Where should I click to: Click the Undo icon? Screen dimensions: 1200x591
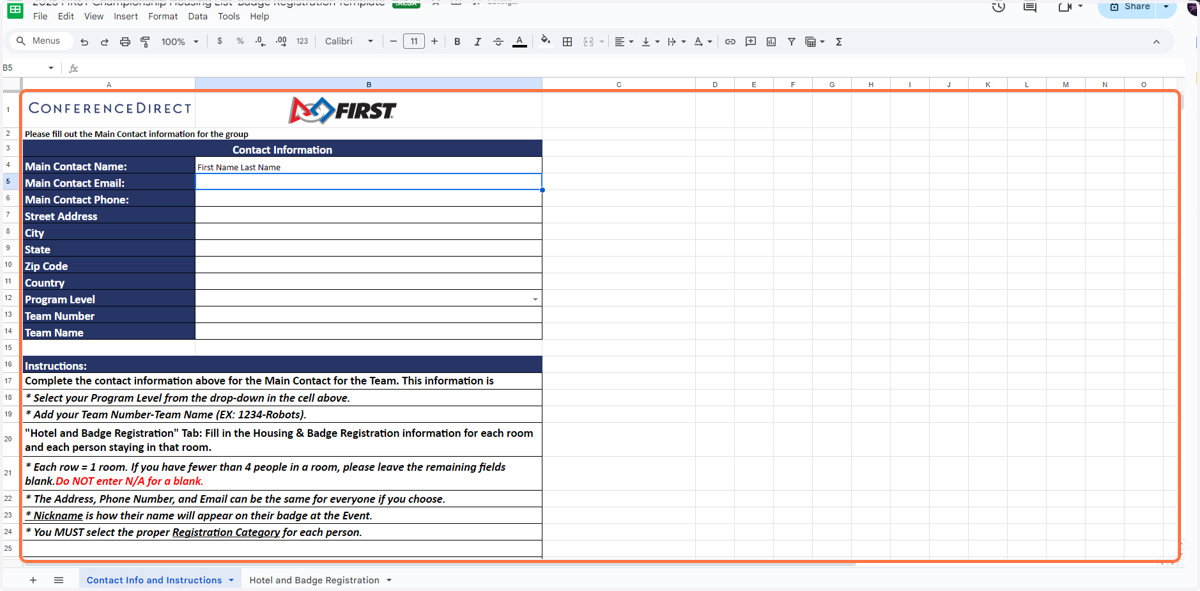(x=84, y=42)
